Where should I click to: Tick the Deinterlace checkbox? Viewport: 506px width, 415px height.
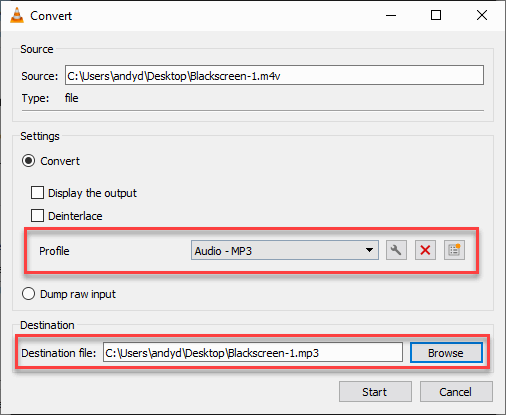coord(37,216)
